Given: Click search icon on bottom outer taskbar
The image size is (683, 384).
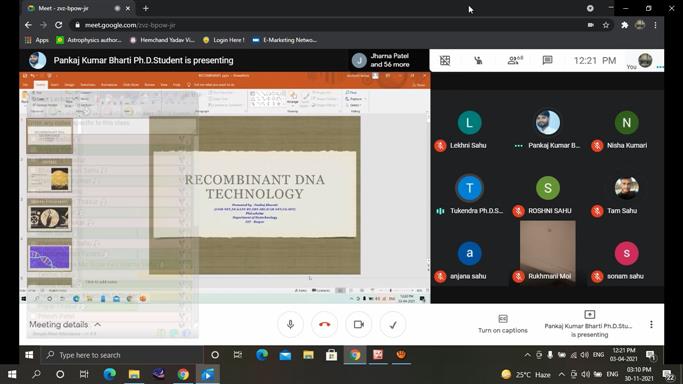Looking at the screenshot, I should pyautogui.click(x=36, y=374).
